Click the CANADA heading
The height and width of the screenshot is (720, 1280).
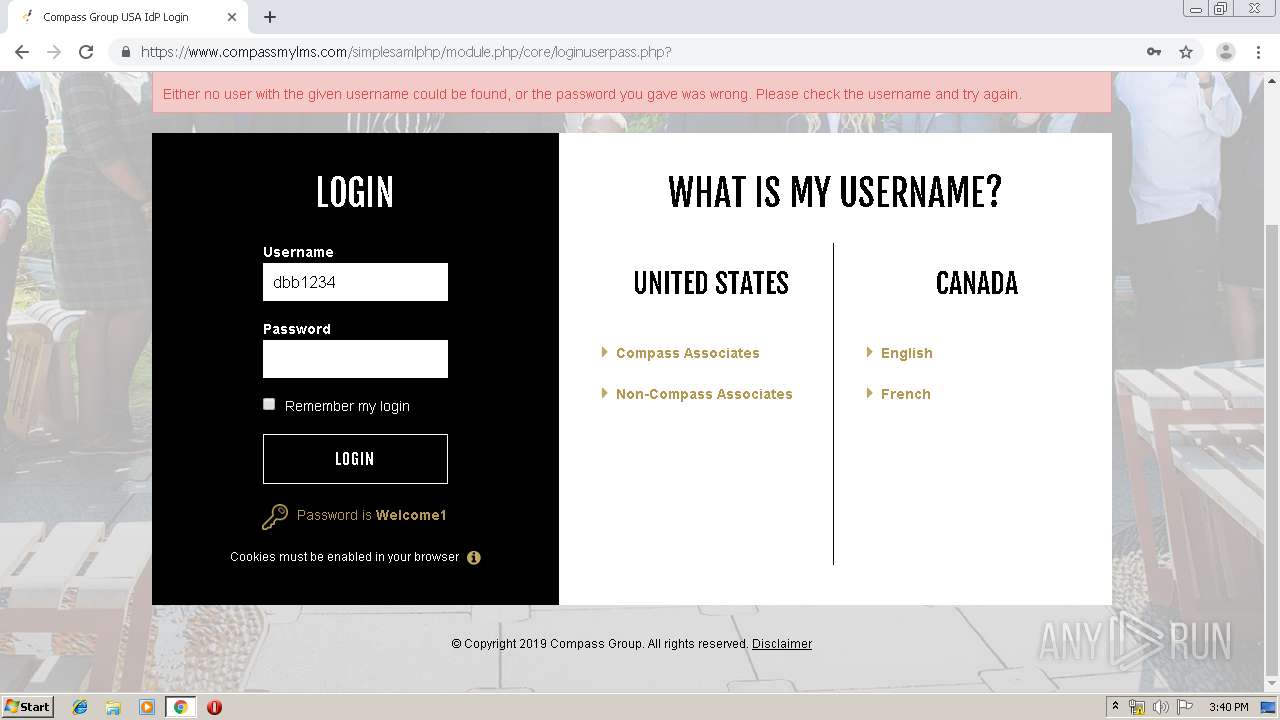pos(977,283)
